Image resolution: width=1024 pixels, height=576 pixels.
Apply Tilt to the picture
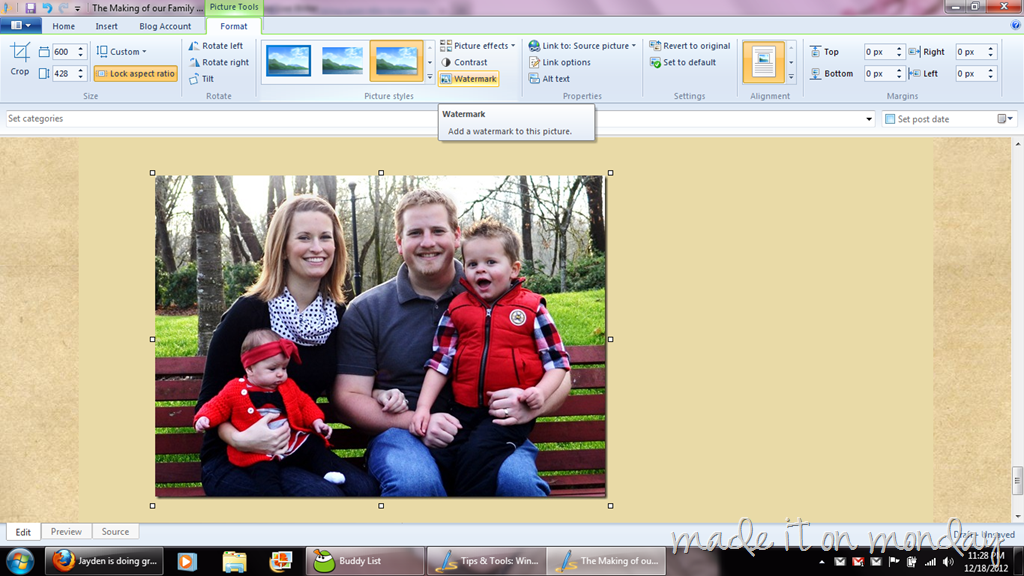pyautogui.click(x=201, y=79)
